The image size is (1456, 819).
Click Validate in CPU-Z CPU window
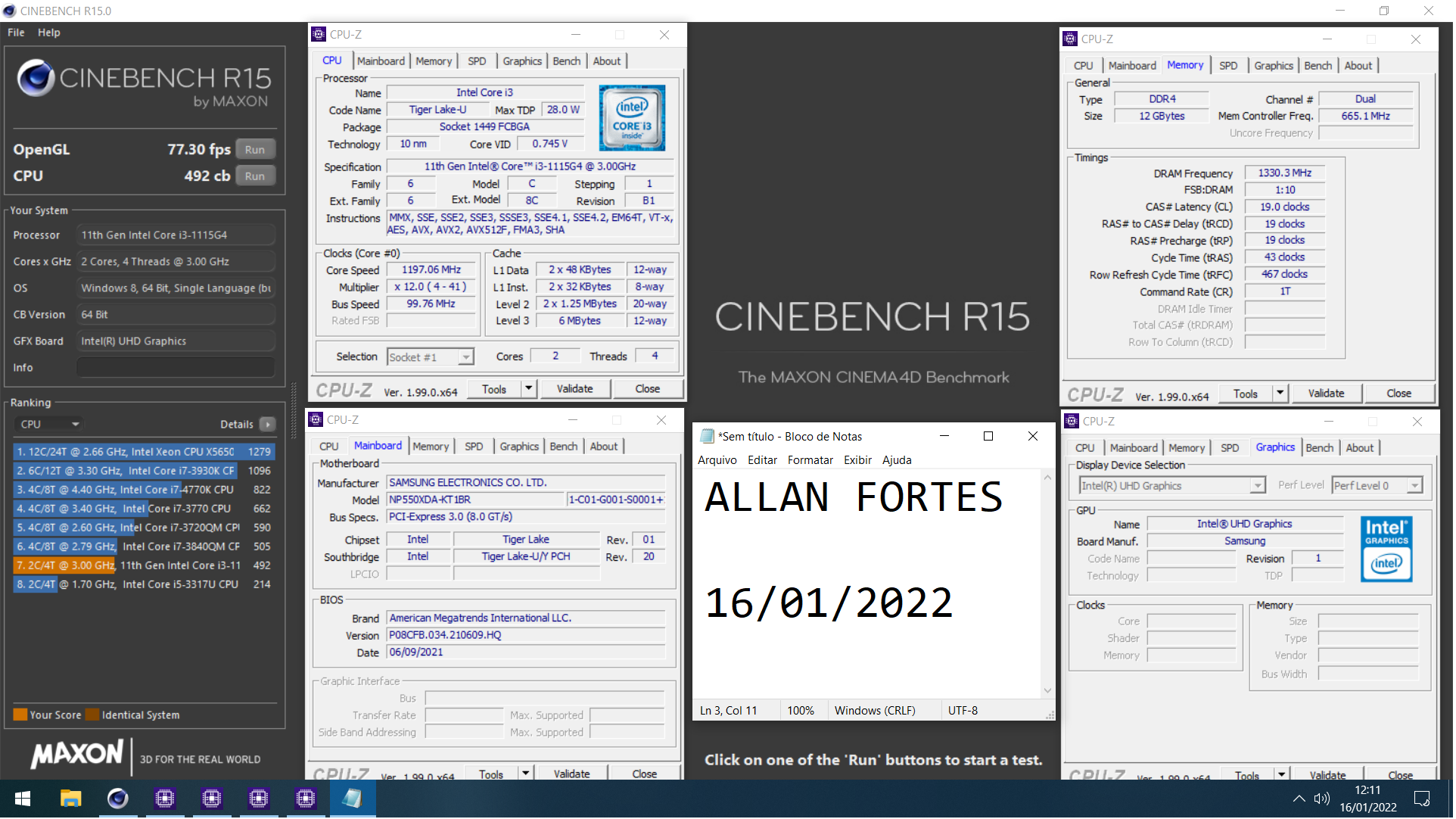tap(576, 389)
